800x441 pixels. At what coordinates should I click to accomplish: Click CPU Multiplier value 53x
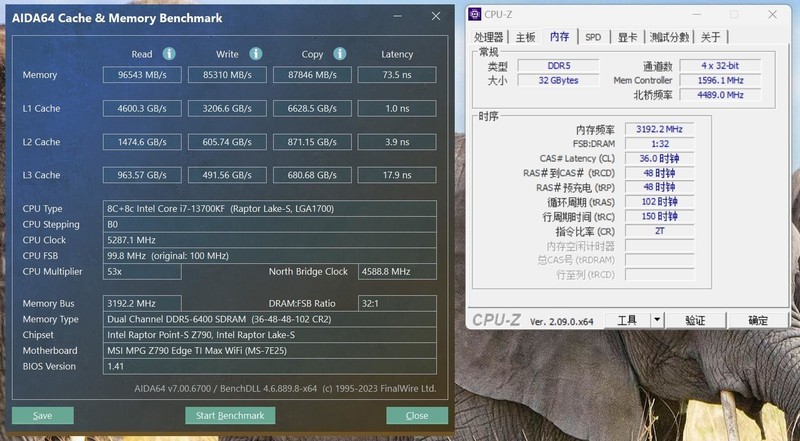coord(142,272)
